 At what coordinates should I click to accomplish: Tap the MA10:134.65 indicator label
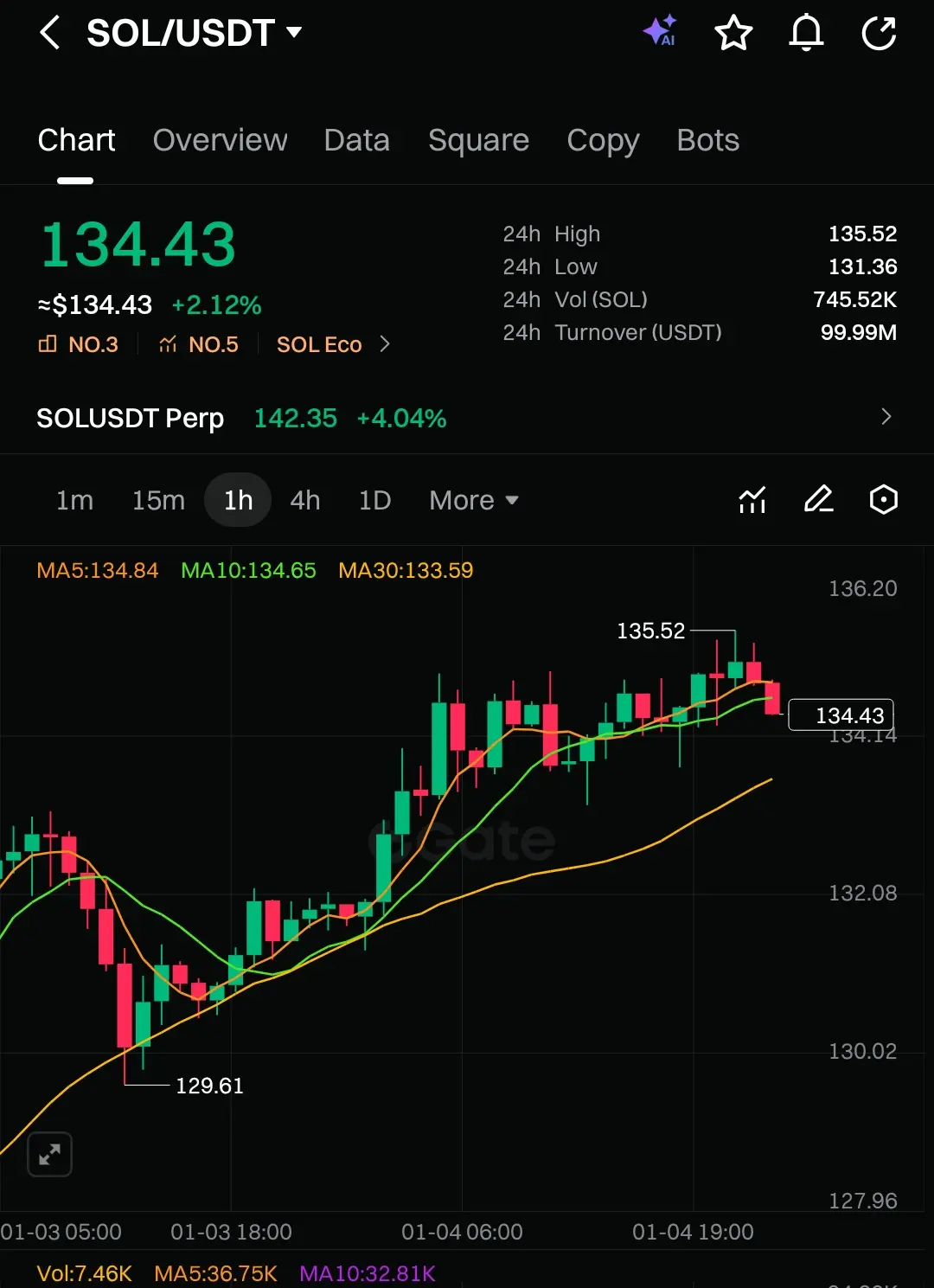(248, 571)
